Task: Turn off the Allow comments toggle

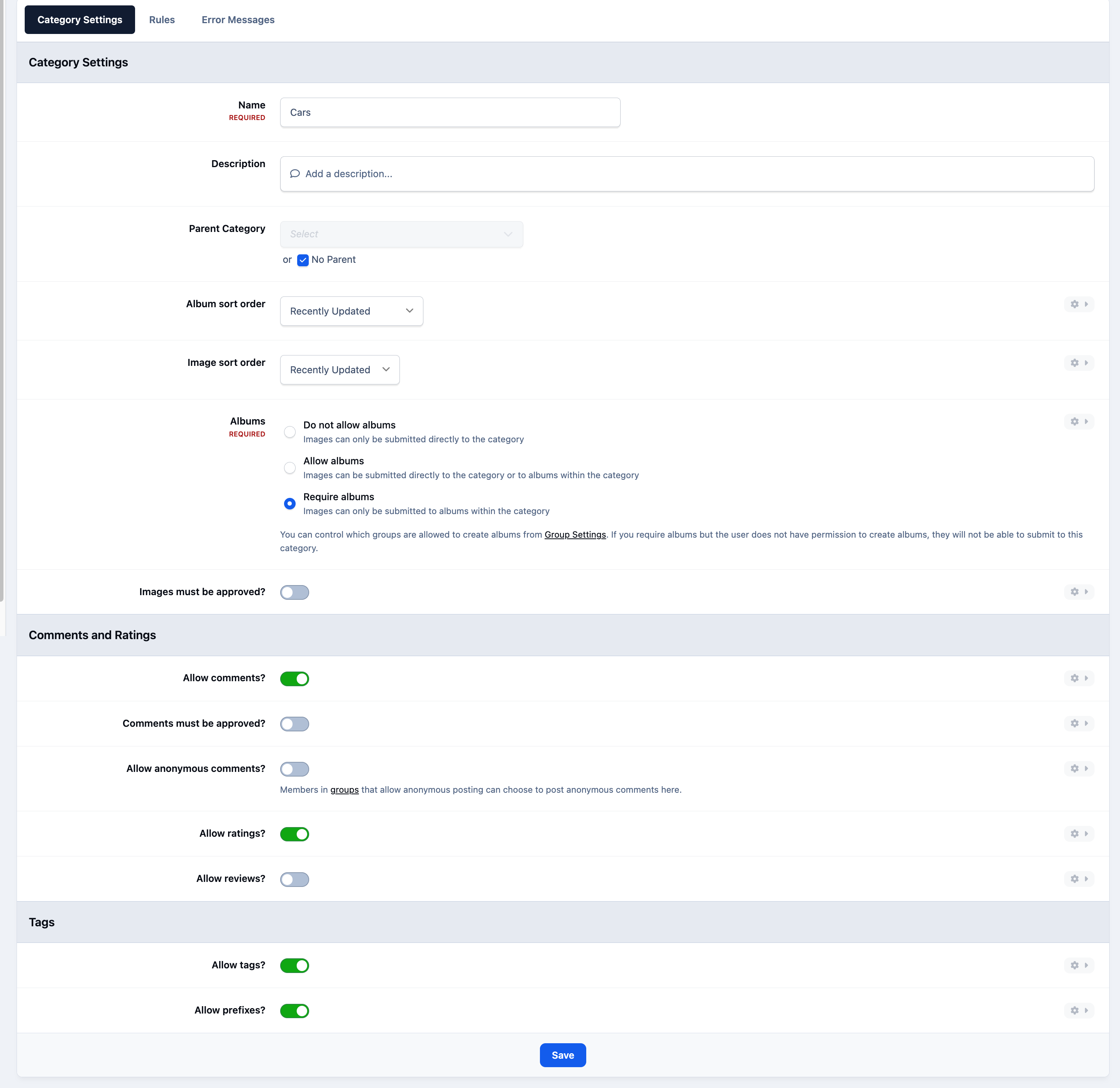Action: pos(294,679)
